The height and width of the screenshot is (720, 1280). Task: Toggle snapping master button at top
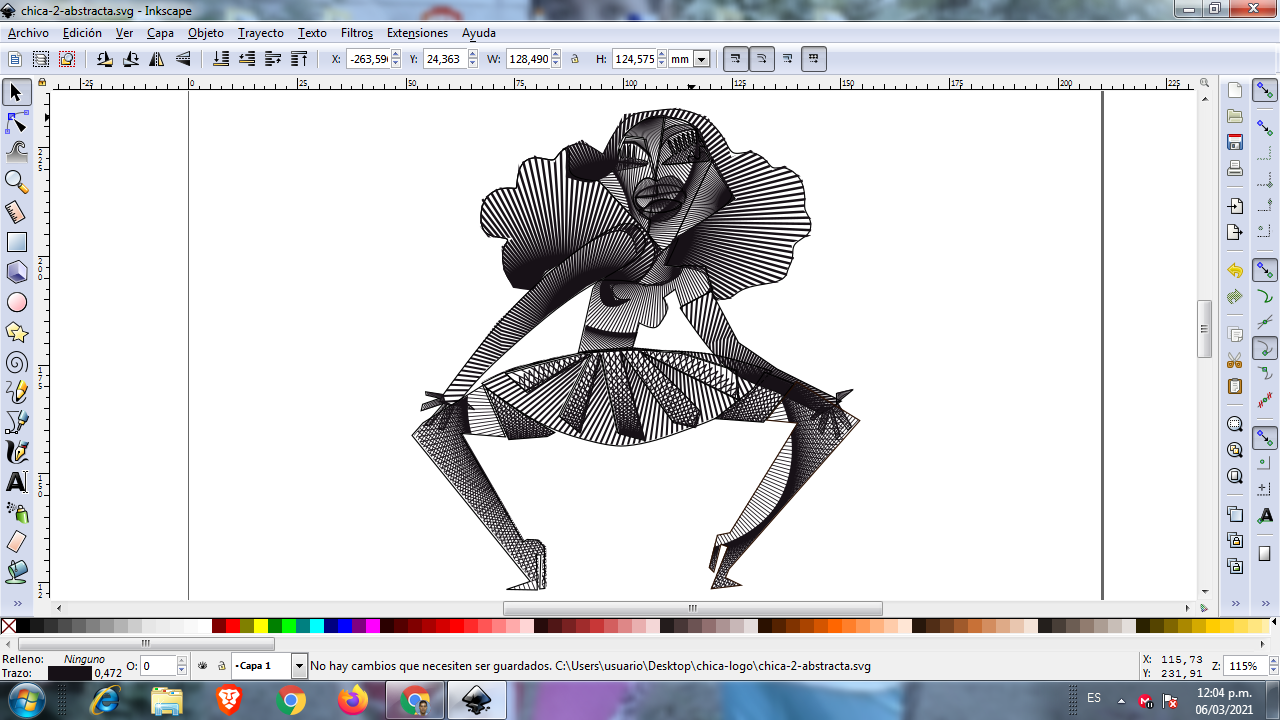pos(1265,90)
